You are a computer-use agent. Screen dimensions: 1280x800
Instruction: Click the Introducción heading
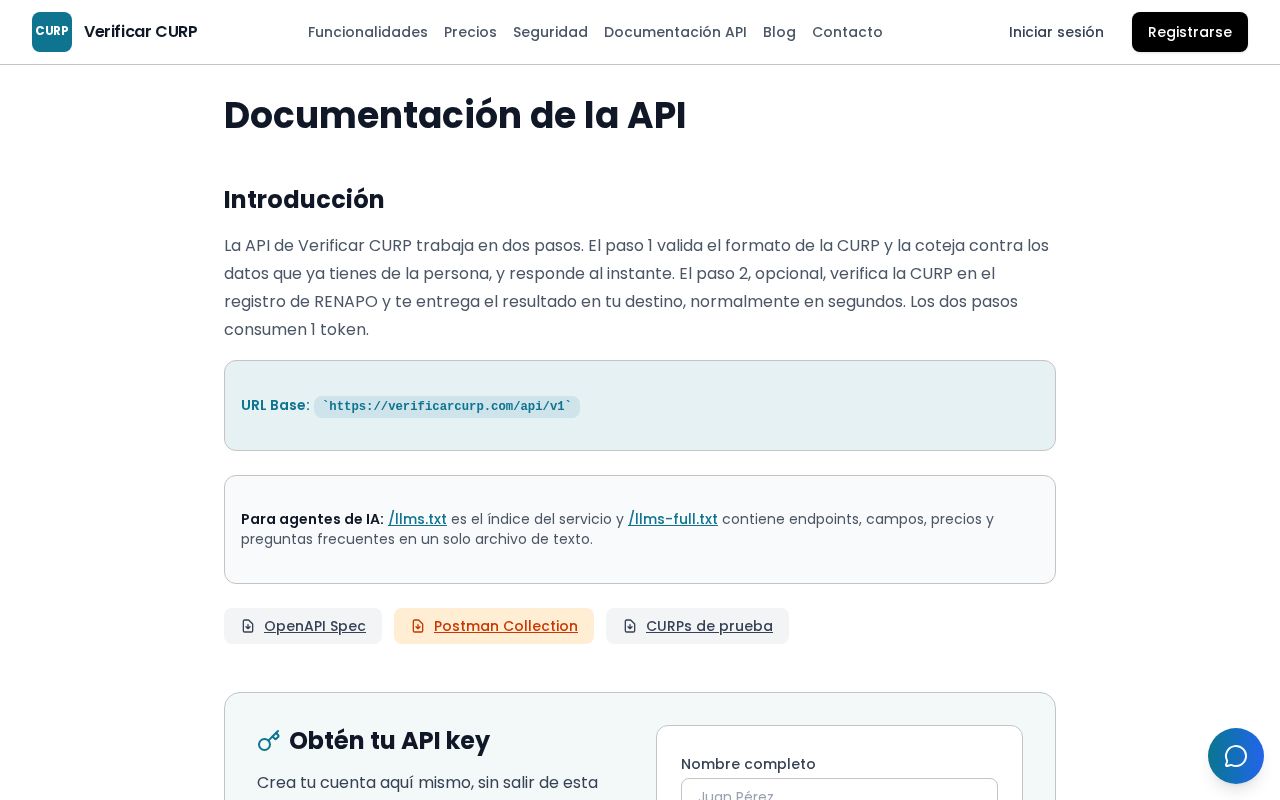(304, 200)
